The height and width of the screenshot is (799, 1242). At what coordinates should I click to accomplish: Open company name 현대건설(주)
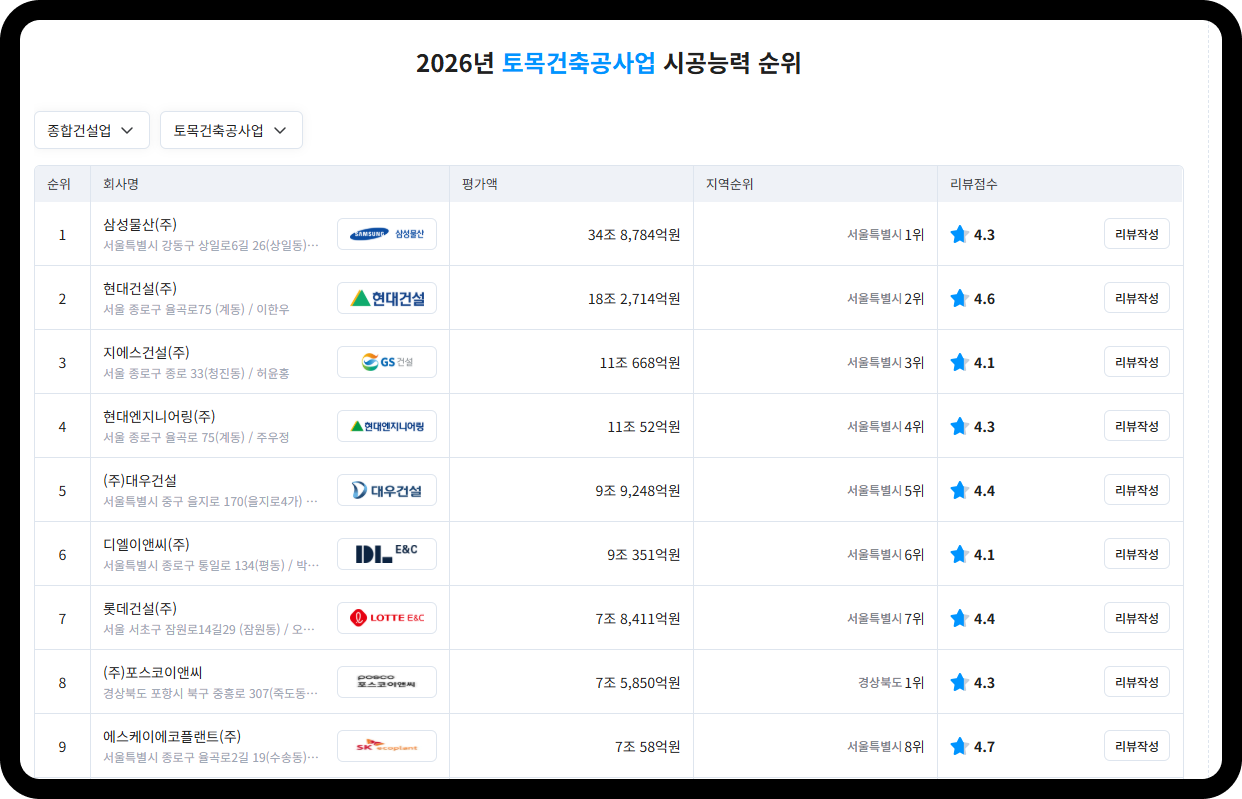pos(140,288)
